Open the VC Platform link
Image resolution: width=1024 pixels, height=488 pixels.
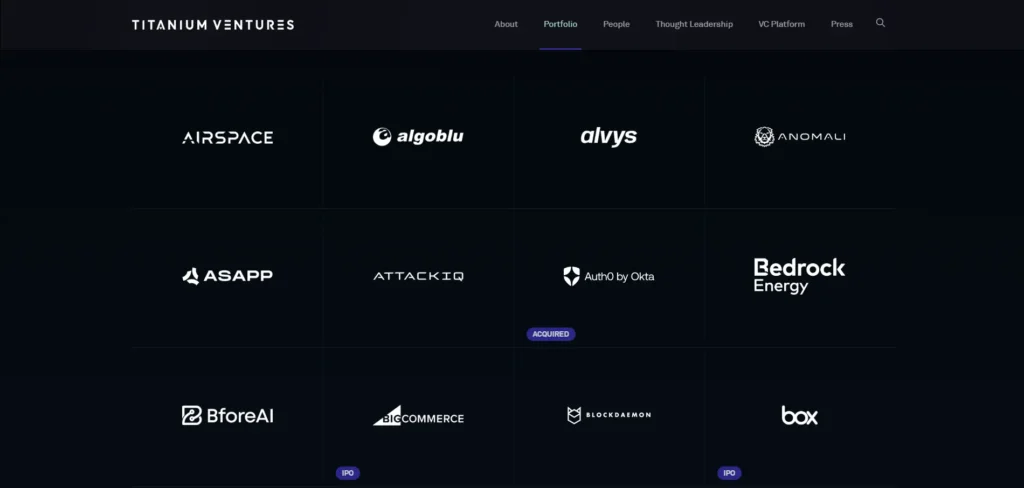pos(782,24)
